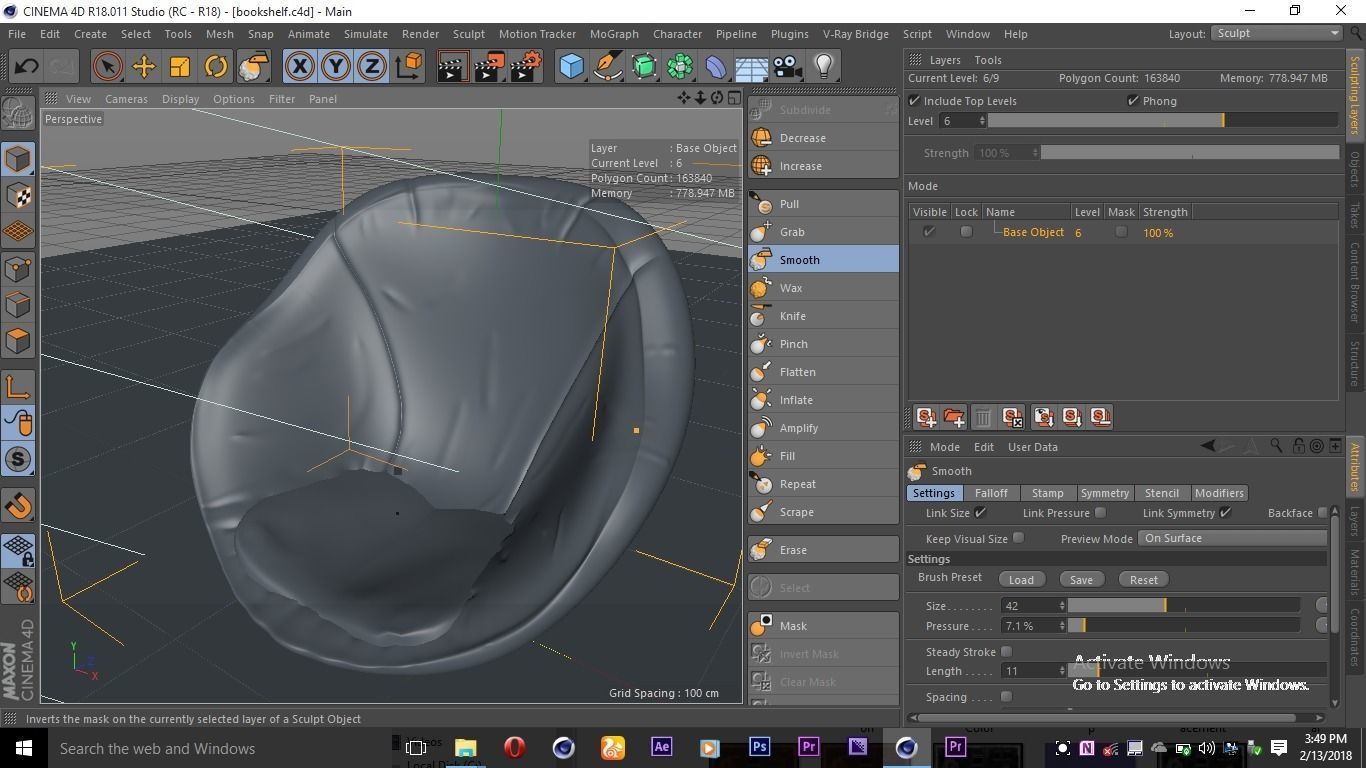This screenshot has width=1366, height=768.
Task: Toggle X axis lock
Action: pos(299,67)
